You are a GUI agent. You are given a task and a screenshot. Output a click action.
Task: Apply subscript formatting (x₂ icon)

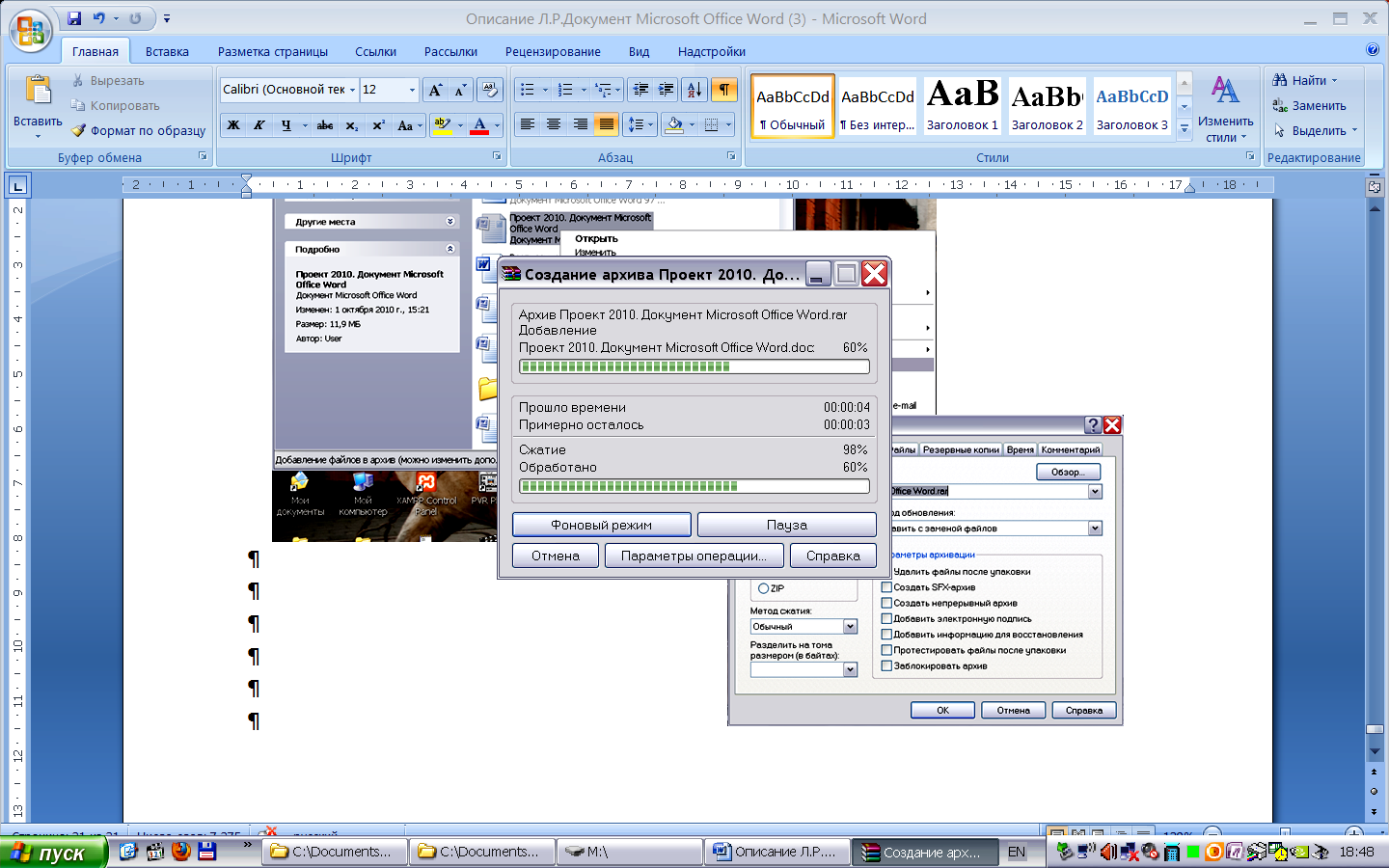(x=352, y=125)
